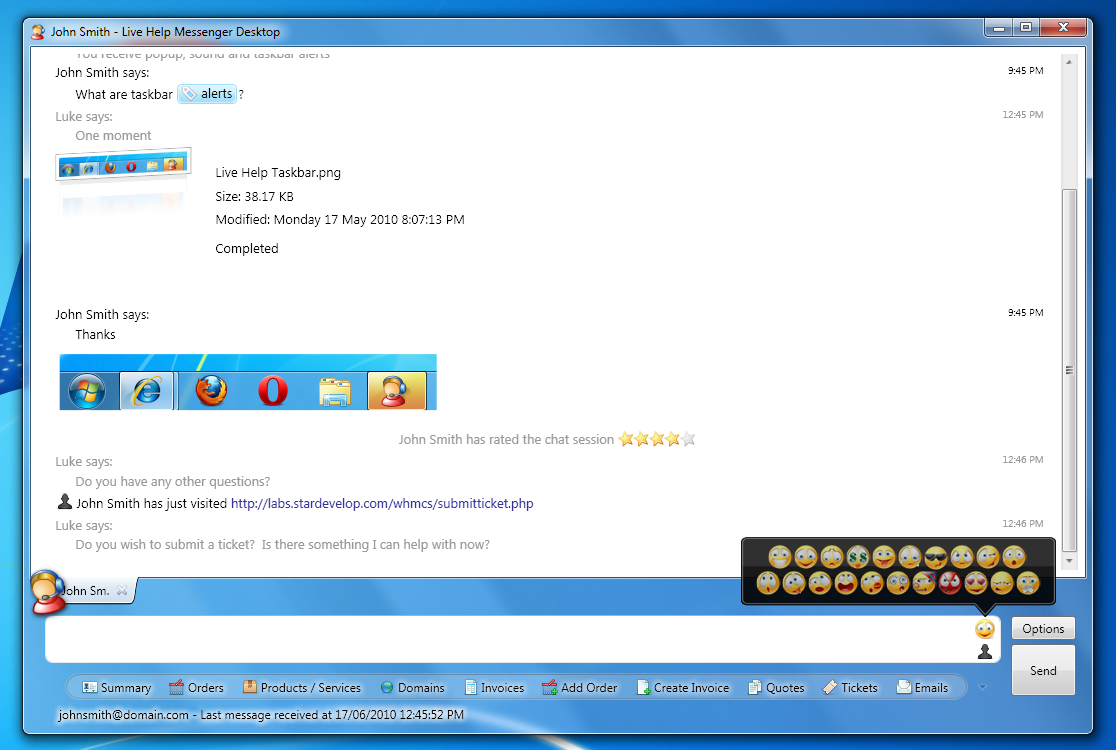
Task: Pick the dollar-sign eyes emoticon
Action: (858, 557)
